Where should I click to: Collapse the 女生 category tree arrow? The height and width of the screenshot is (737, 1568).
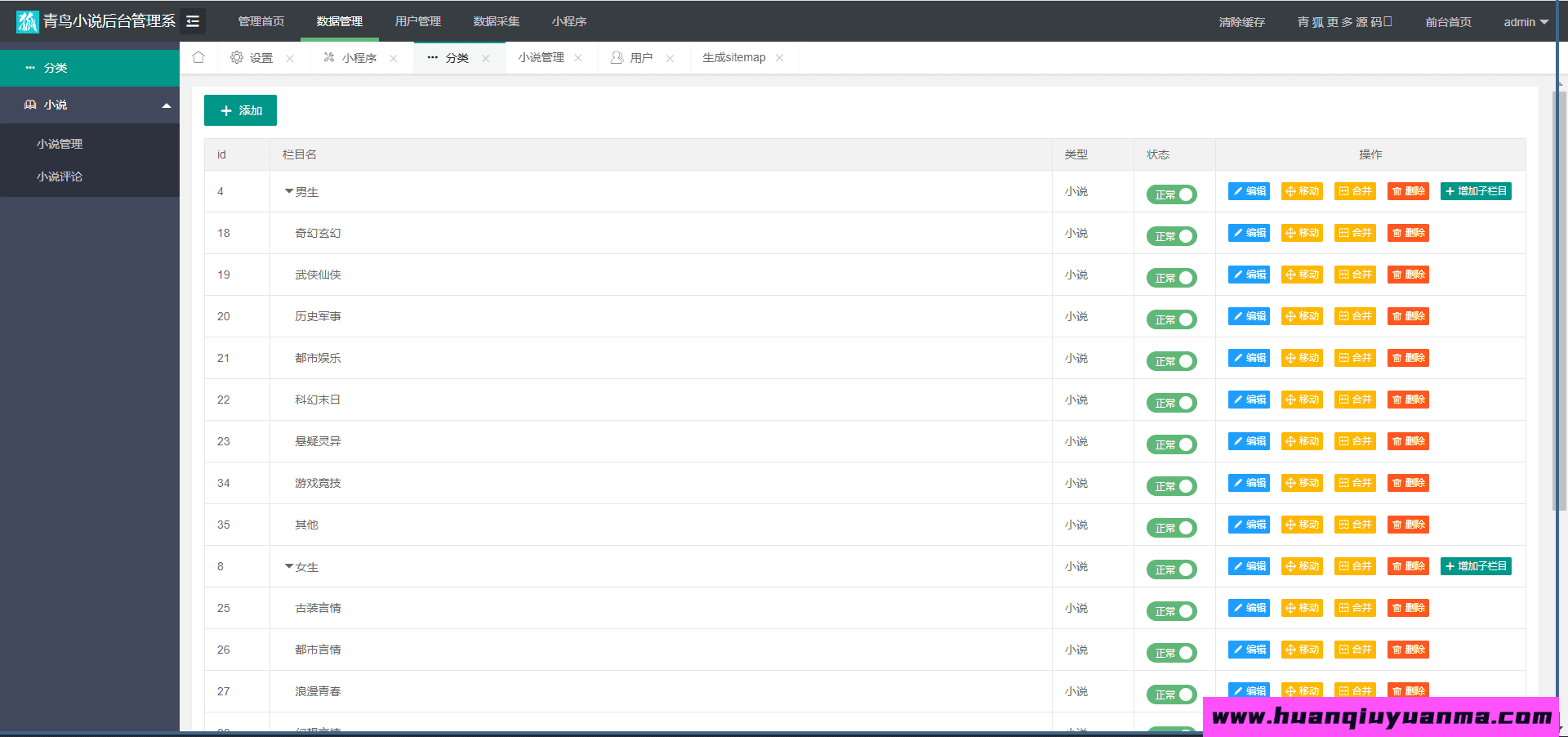(x=289, y=566)
